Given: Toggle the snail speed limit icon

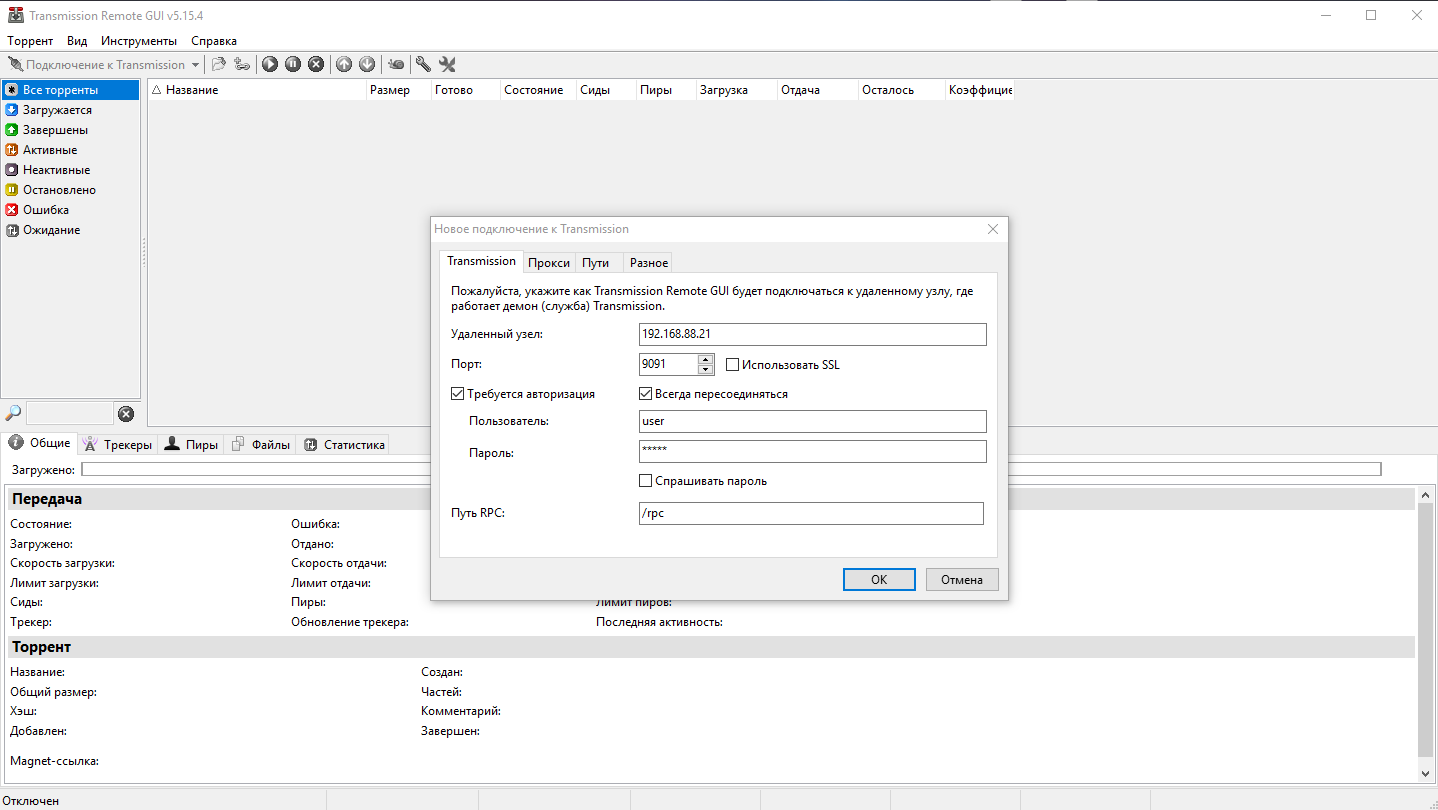Looking at the screenshot, I should pyautogui.click(x=396, y=64).
